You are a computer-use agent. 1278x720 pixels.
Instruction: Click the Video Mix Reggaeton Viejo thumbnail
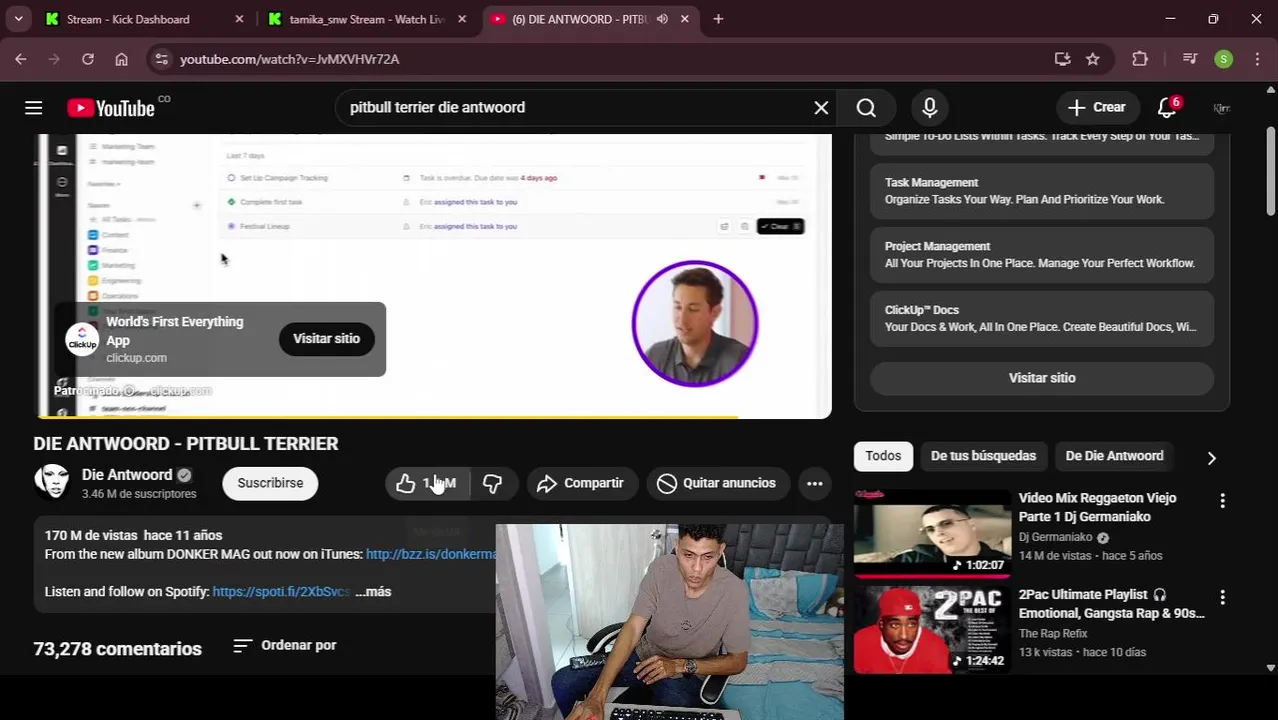932,533
